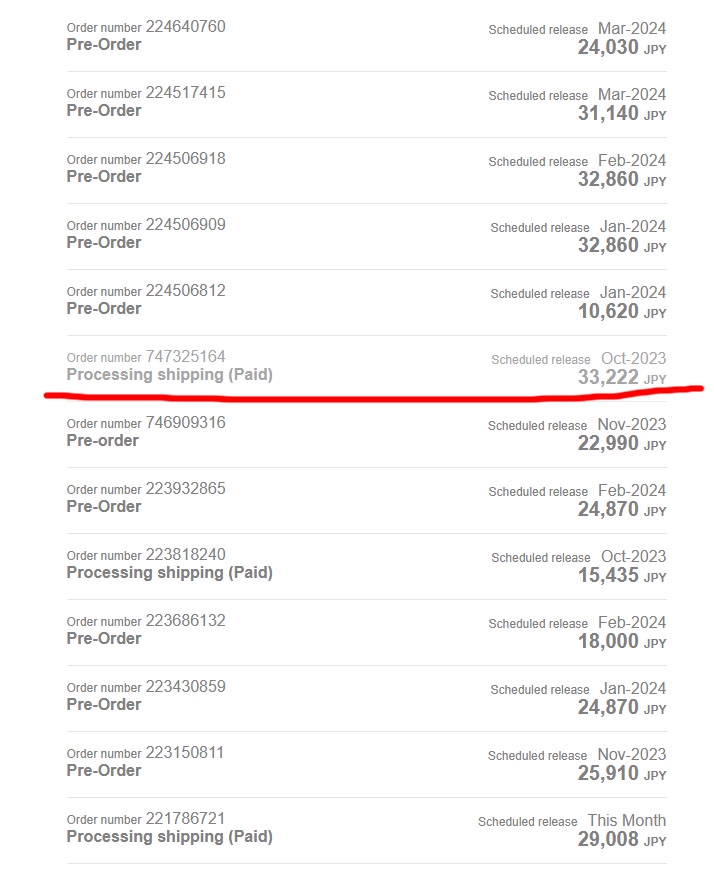Open order number 223150811
Image resolution: width=714 pixels, height=884 pixels.
tap(185, 752)
